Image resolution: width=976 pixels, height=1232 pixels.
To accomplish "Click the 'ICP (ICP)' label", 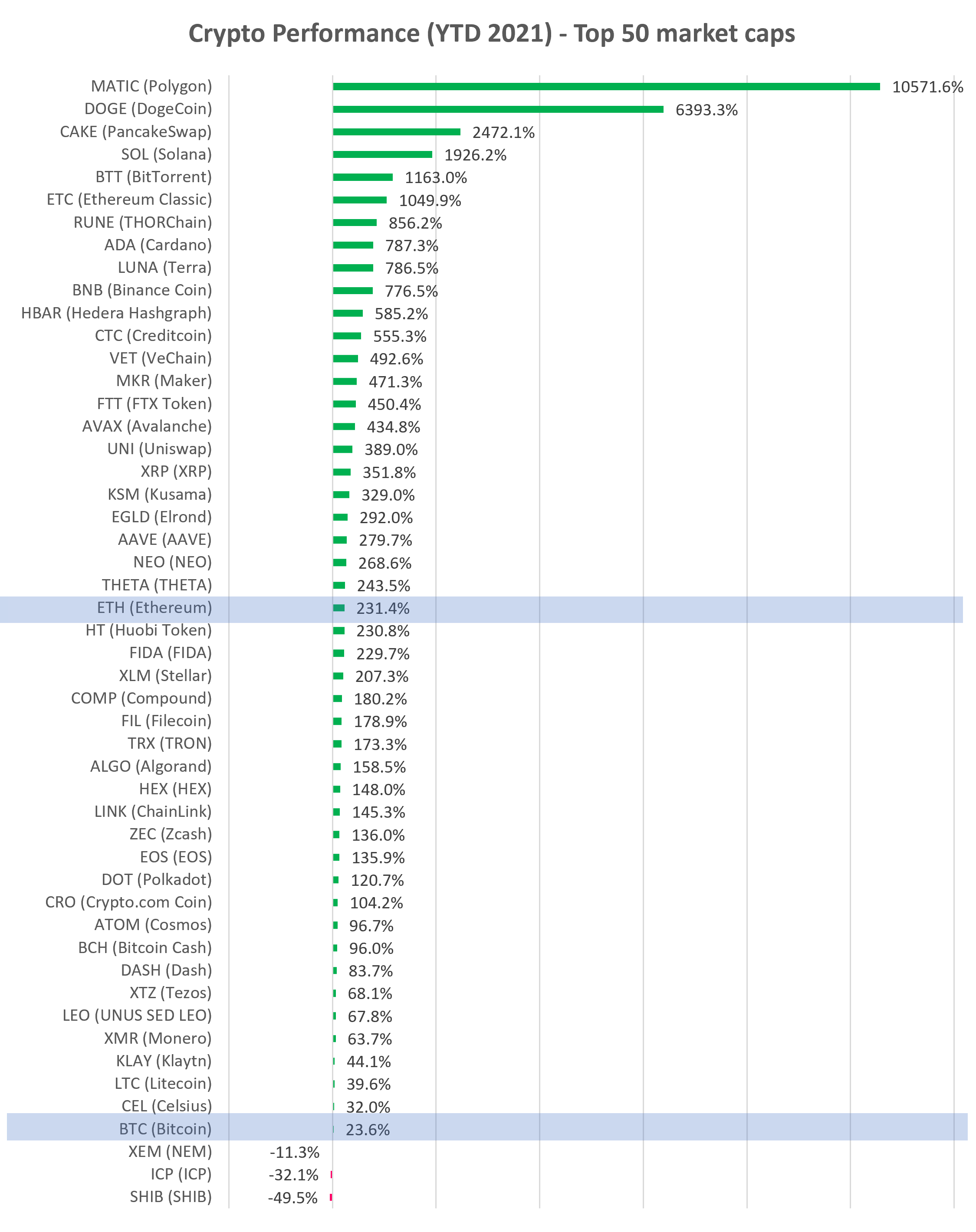I will pyautogui.click(x=181, y=1174).
